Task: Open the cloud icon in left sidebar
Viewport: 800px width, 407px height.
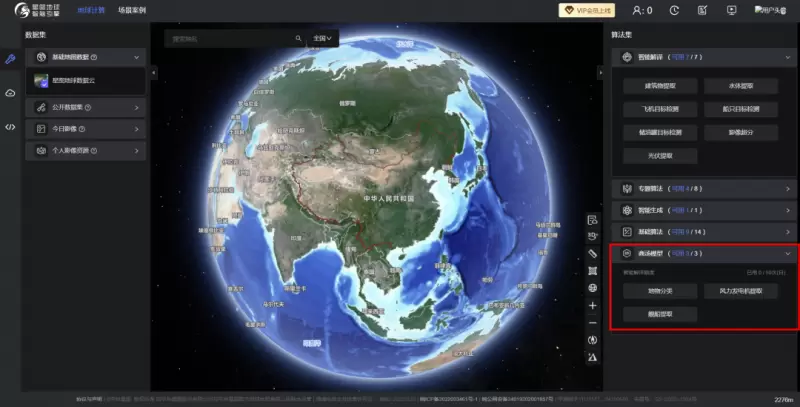Action: (10, 93)
